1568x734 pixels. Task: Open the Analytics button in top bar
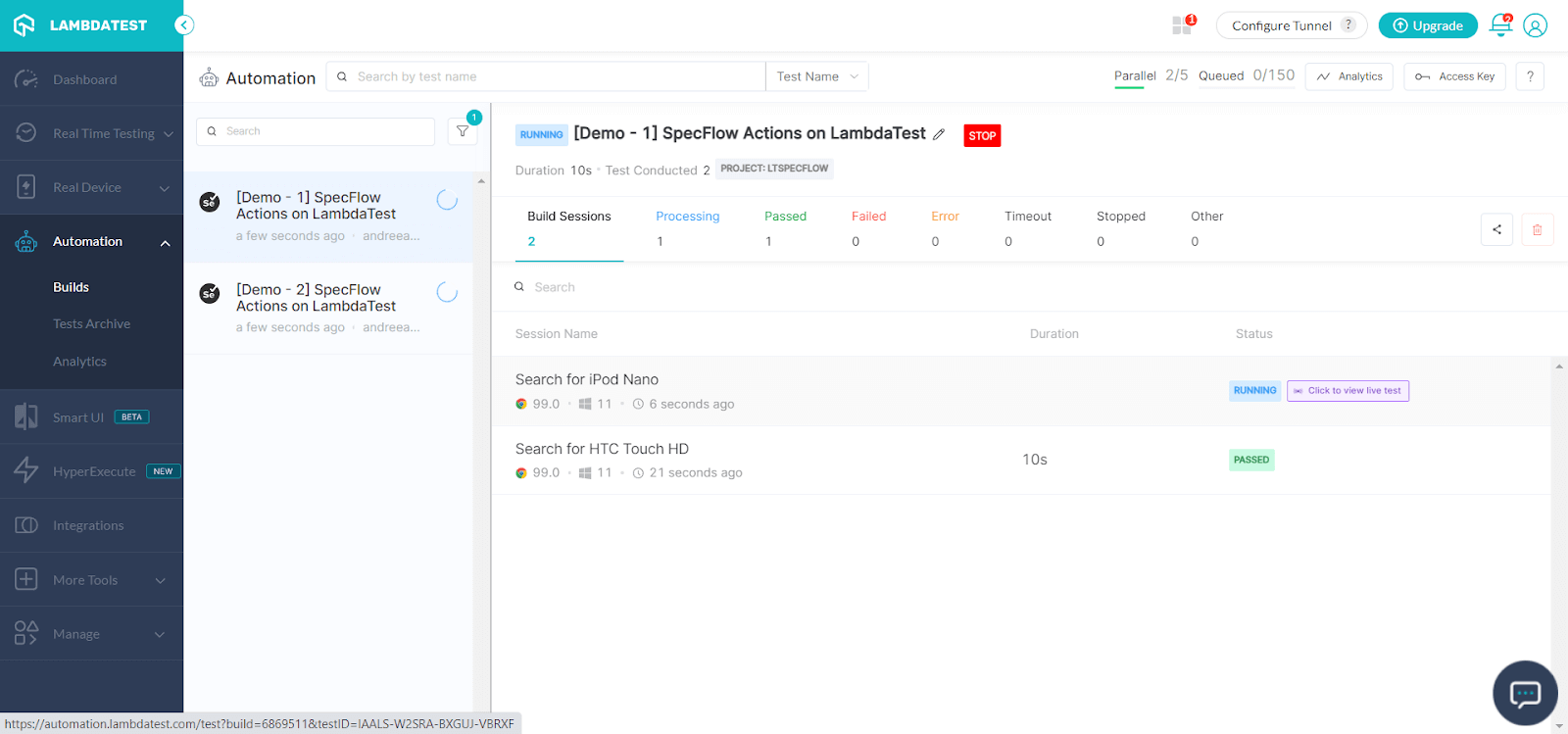click(1349, 76)
